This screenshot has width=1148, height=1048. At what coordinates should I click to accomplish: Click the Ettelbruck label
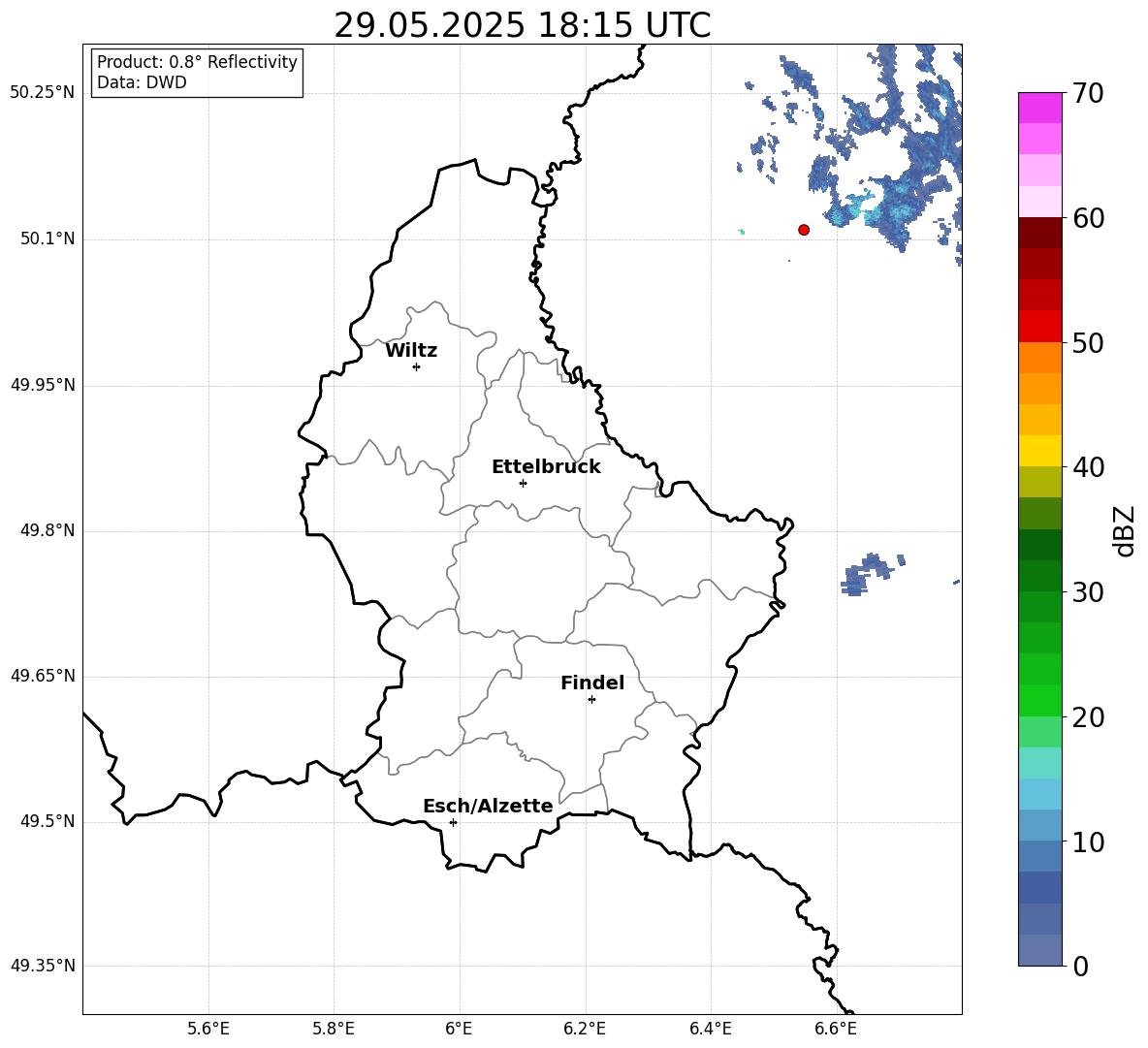546,467
